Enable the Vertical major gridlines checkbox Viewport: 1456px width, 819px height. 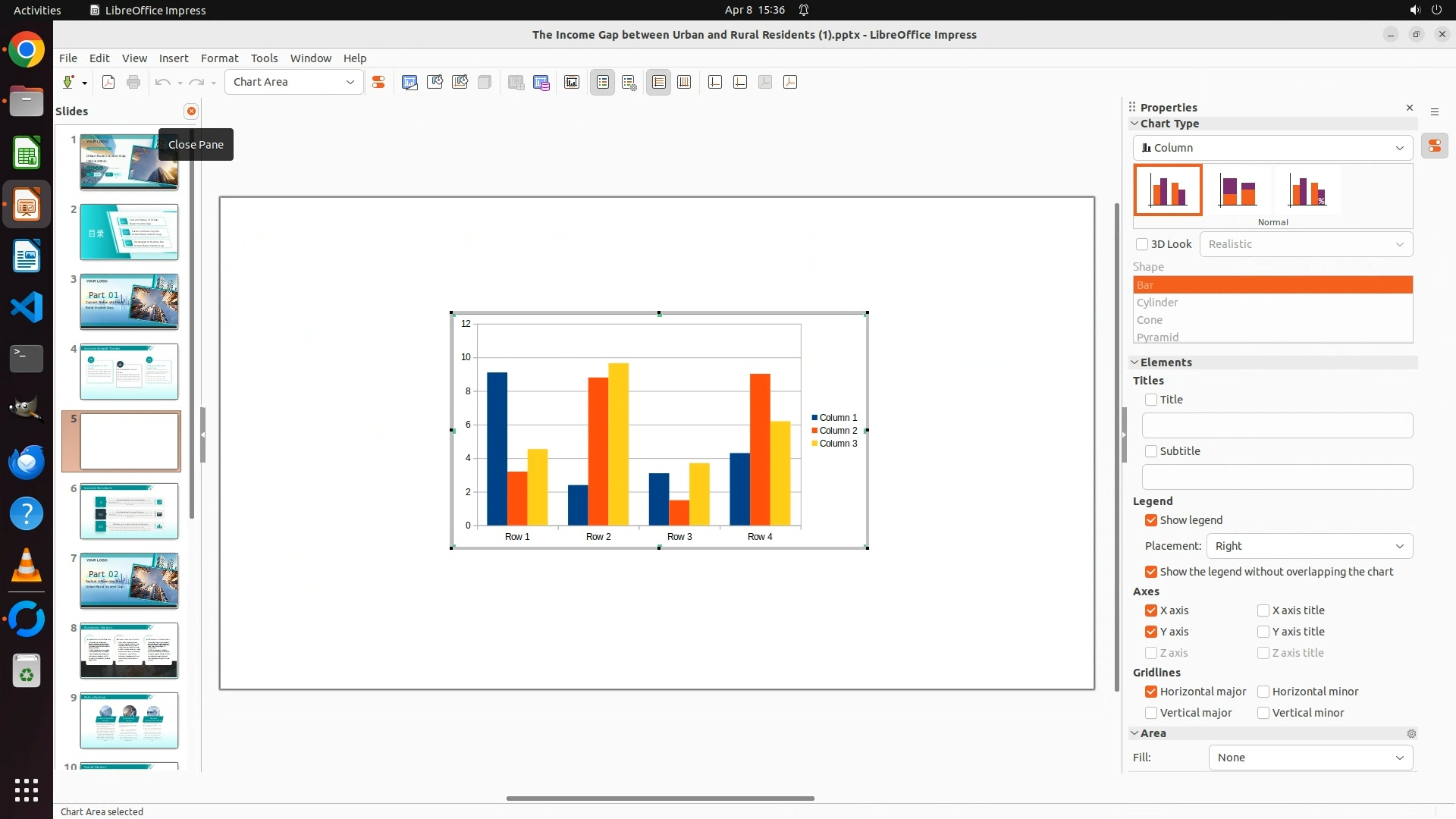pyautogui.click(x=1151, y=713)
